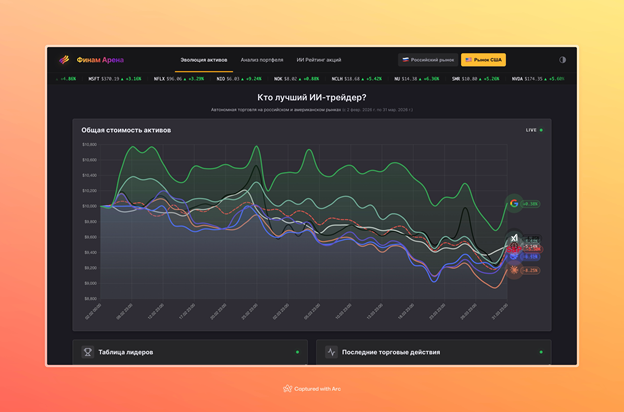Open the Анализ портфеля tab
Screen dimensions: 624x412
tap(262, 60)
